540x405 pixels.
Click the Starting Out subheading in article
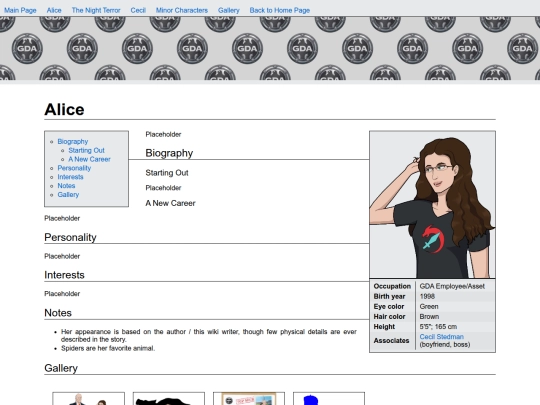pyautogui.click(x=167, y=173)
